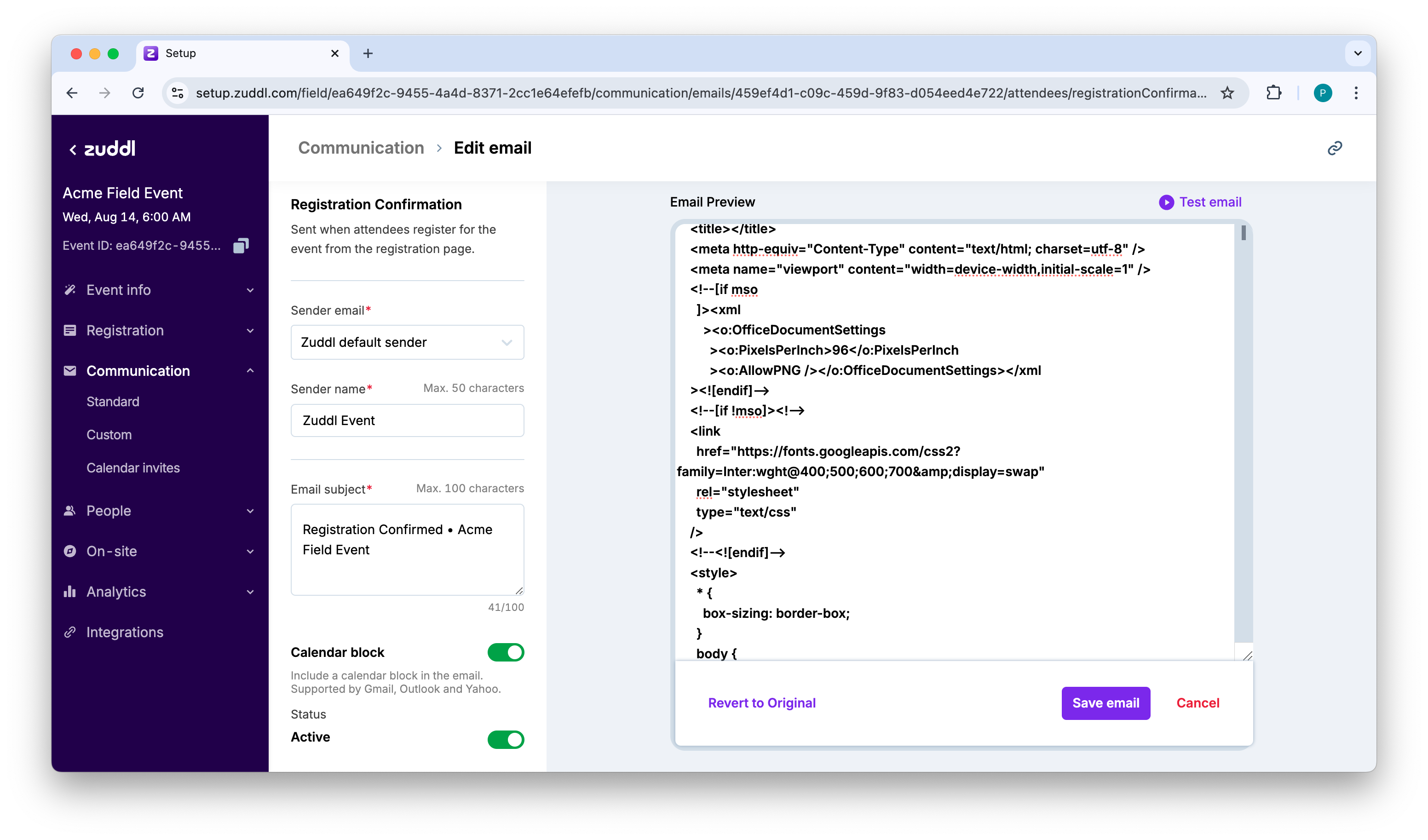Select the Custom emails submenu item

click(x=109, y=435)
